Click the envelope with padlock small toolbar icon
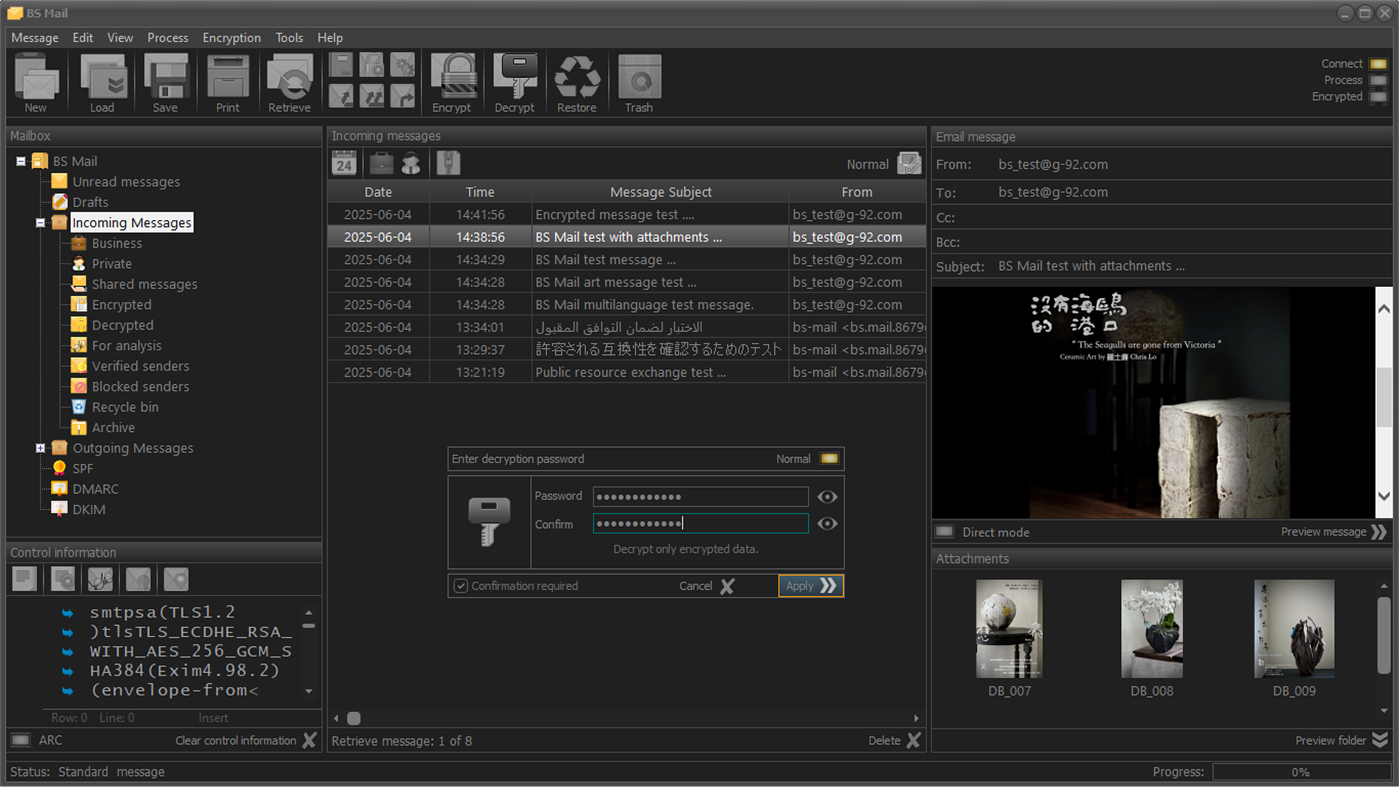The height and width of the screenshot is (787, 1399). pos(372,65)
